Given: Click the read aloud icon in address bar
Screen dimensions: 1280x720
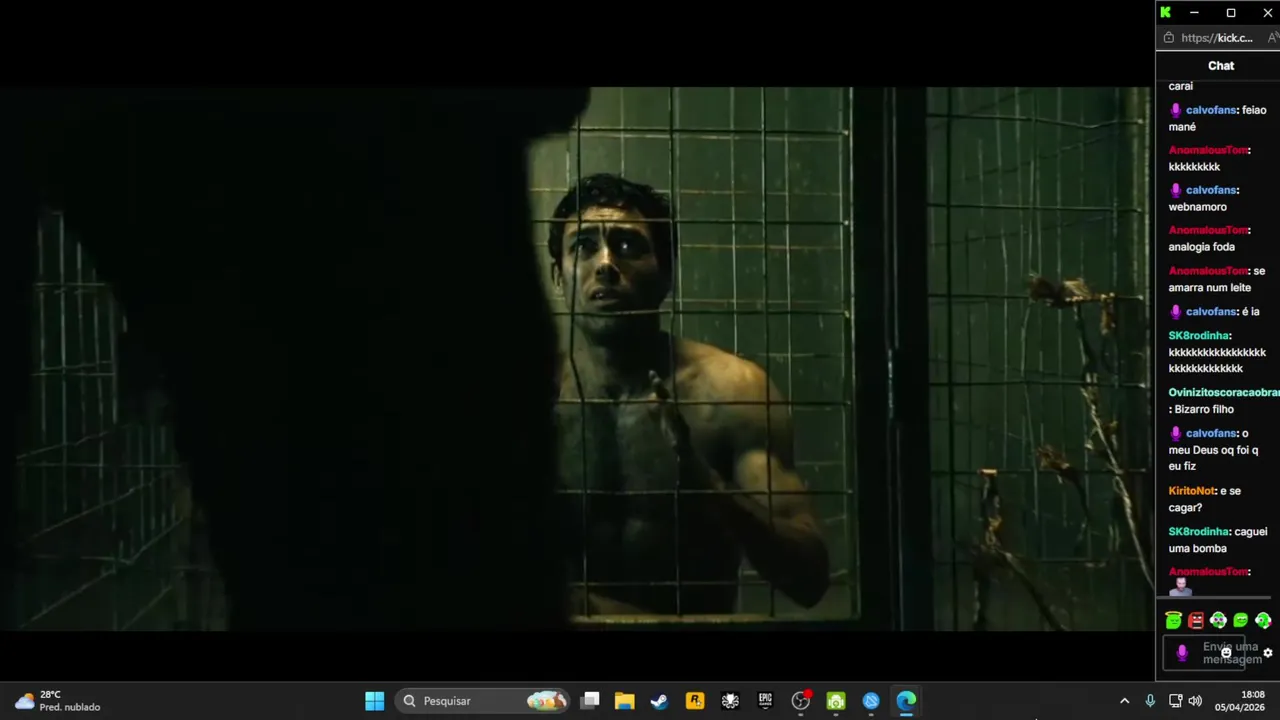Looking at the screenshot, I should (x=1273, y=38).
